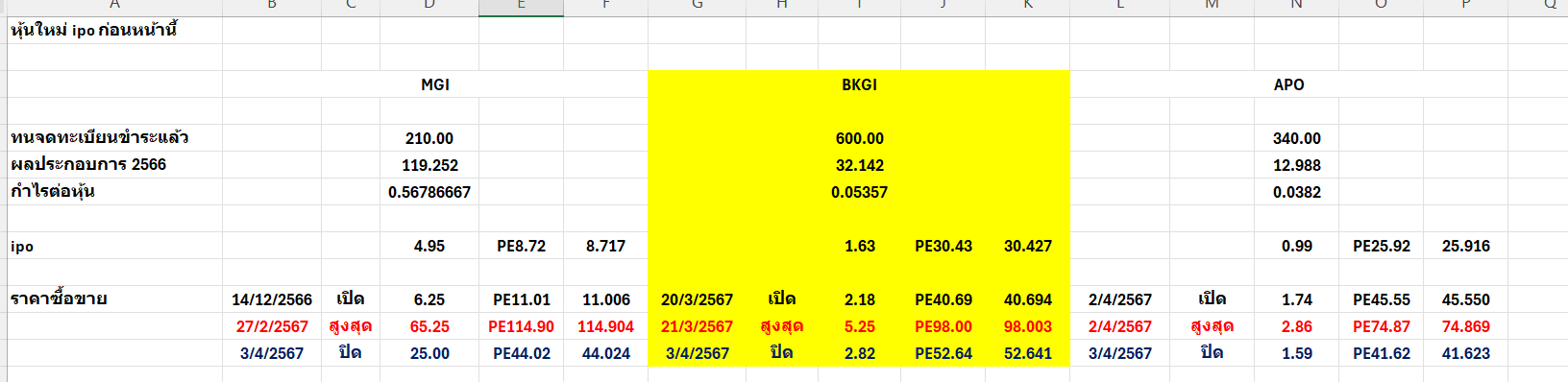Select the cell showing 119.252
This screenshot has height=382, width=1568.
tap(429, 165)
